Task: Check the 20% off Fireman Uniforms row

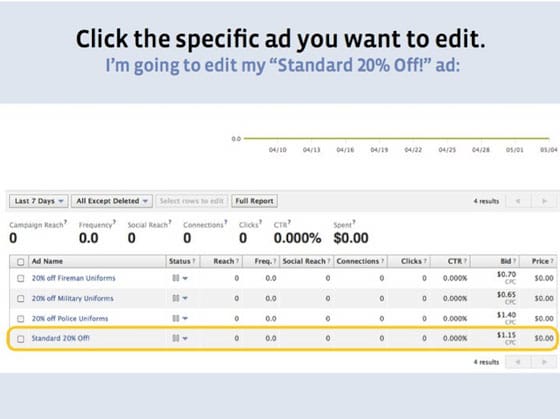Action: pos(21,278)
